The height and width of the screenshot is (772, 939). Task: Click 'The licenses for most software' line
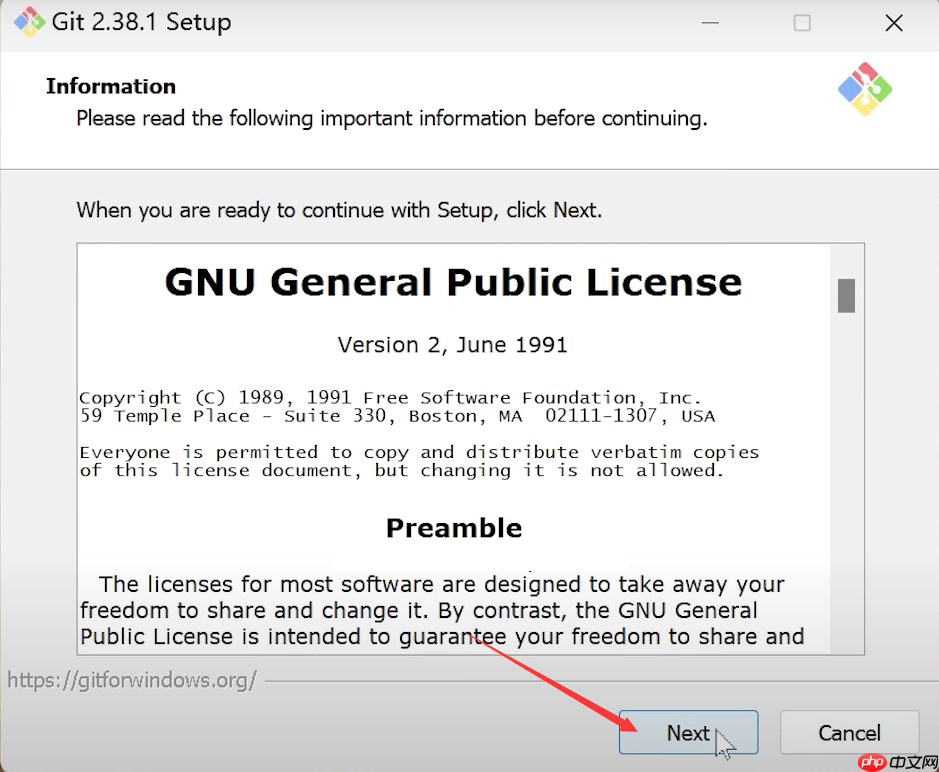442,584
